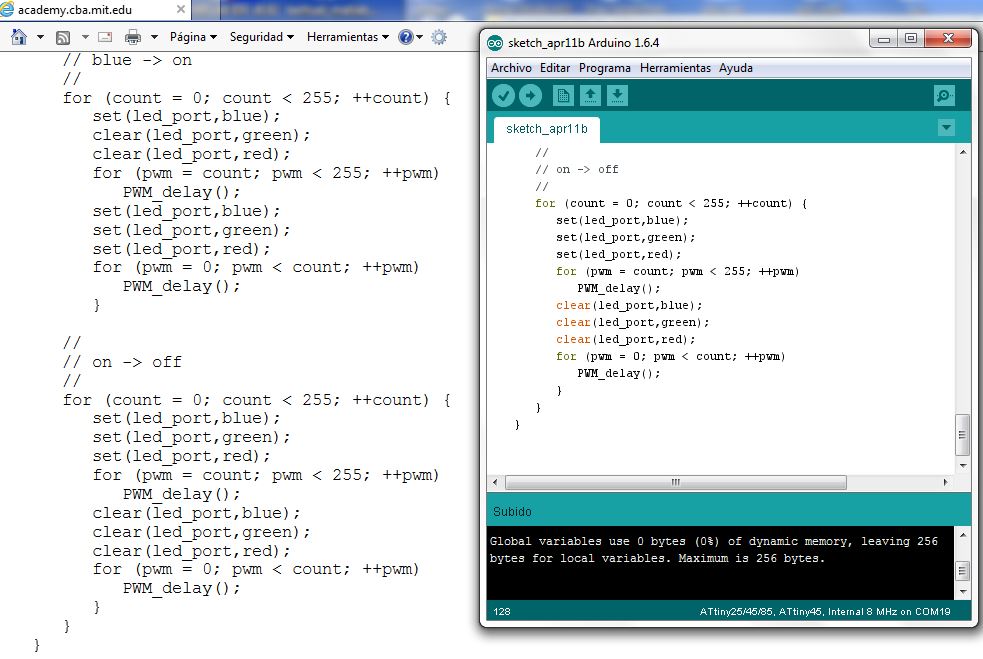
Task: Click '// on -> off' comment in browser page
Action: click(x=122, y=362)
